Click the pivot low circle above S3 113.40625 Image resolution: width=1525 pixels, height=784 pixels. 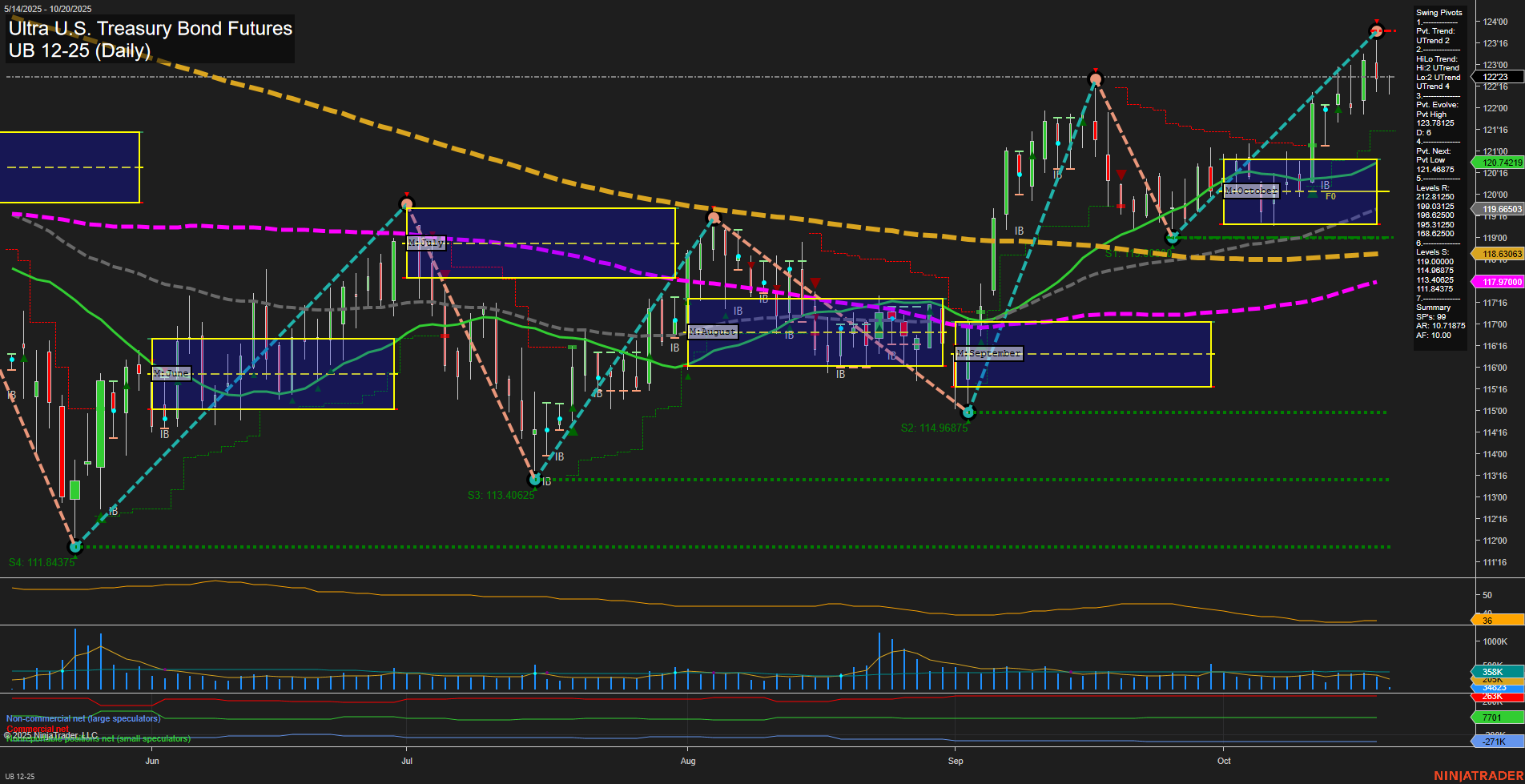point(535,480)
